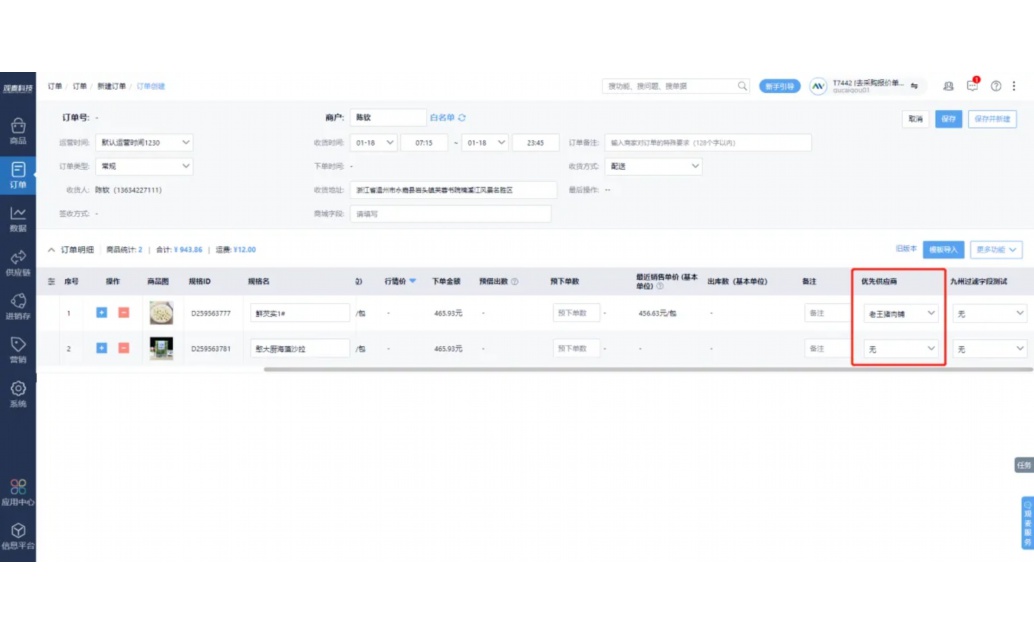Click the 新建订单 breadcrumb item

click(111, 86)
